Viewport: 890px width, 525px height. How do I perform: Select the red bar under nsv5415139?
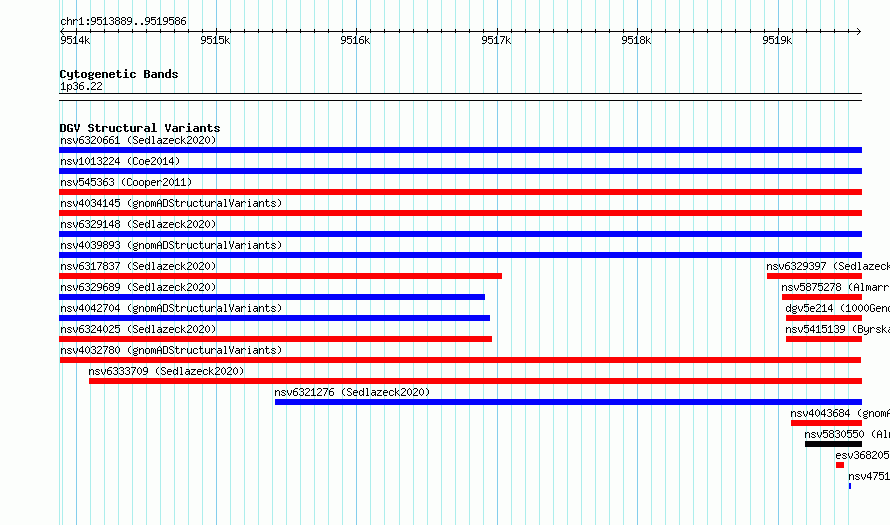click(824, 339)
